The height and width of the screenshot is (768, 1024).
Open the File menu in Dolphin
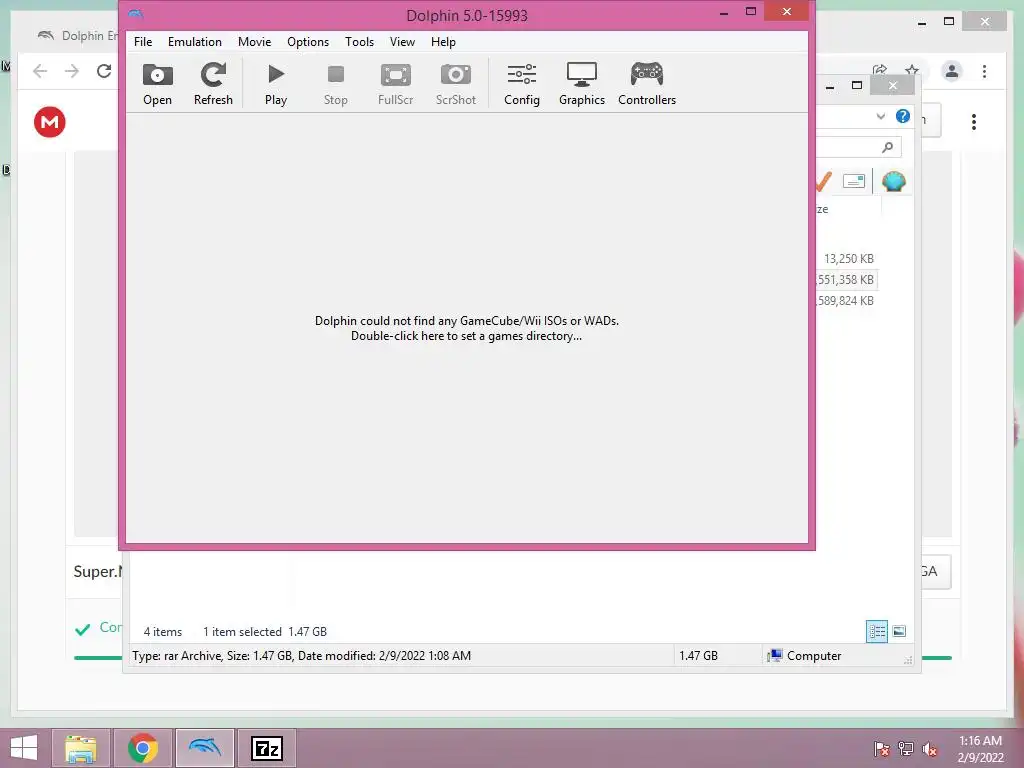pos(143,42)
